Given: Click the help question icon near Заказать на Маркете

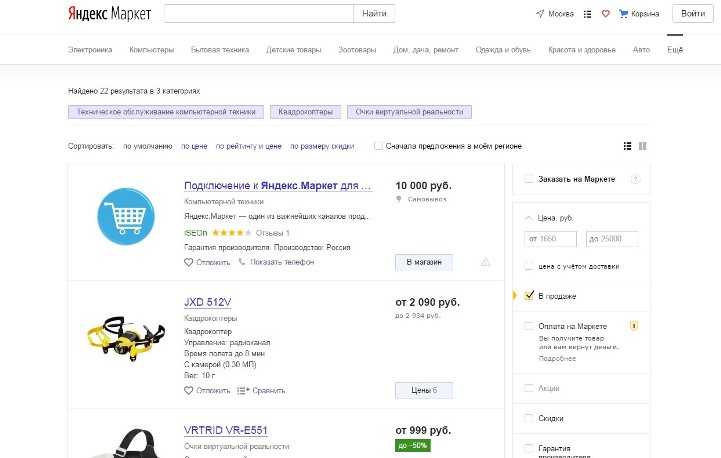Looking at the screenshot, I should tap(635, 179).
